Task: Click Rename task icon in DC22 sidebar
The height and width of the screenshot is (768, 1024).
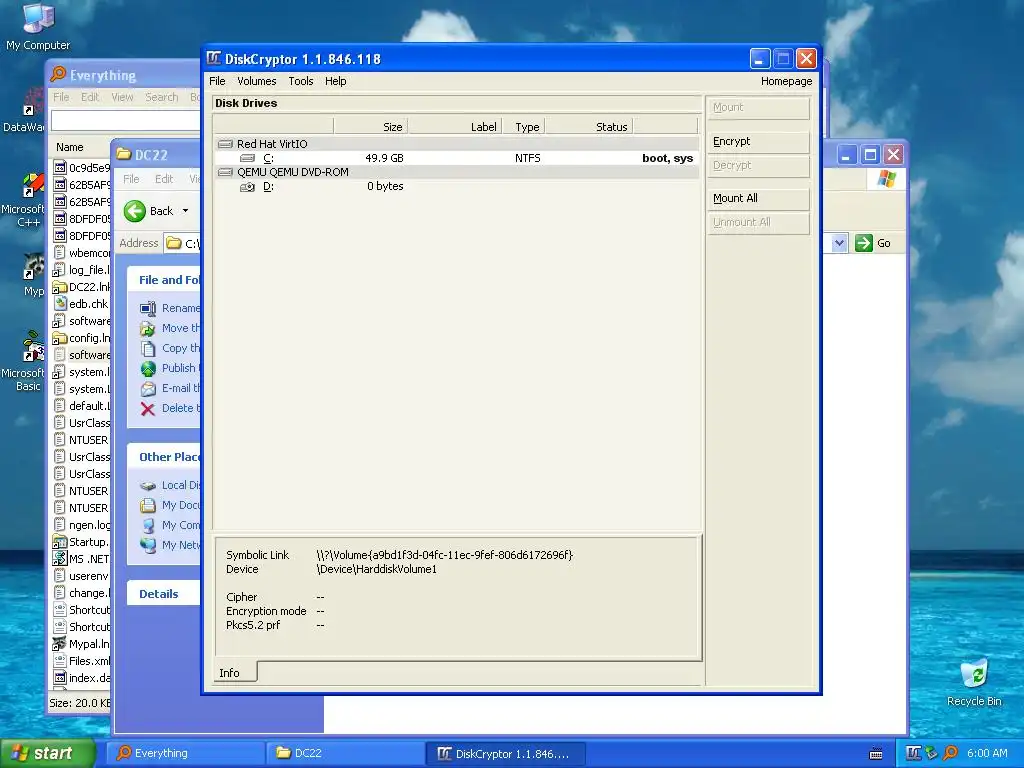Action: click(x=148, y=308)
